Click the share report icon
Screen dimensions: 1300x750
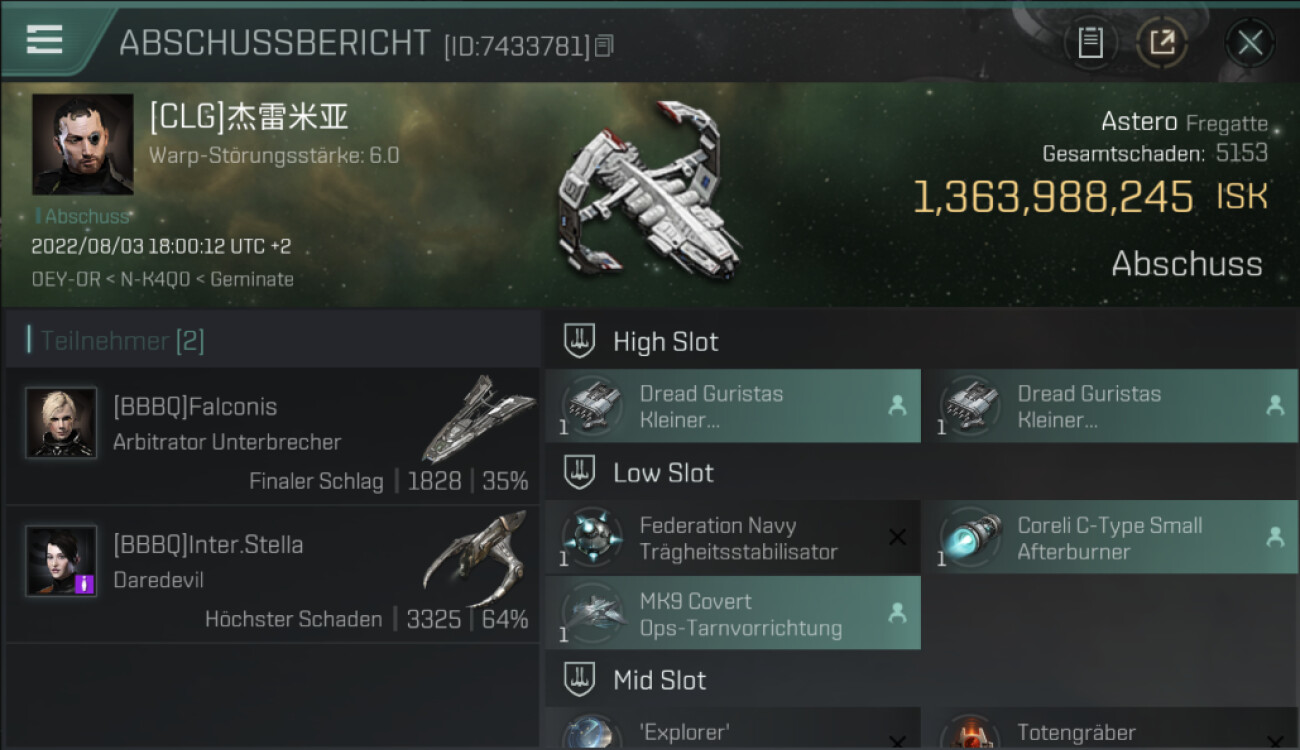pyautogui.click(x=1162, y=42)
